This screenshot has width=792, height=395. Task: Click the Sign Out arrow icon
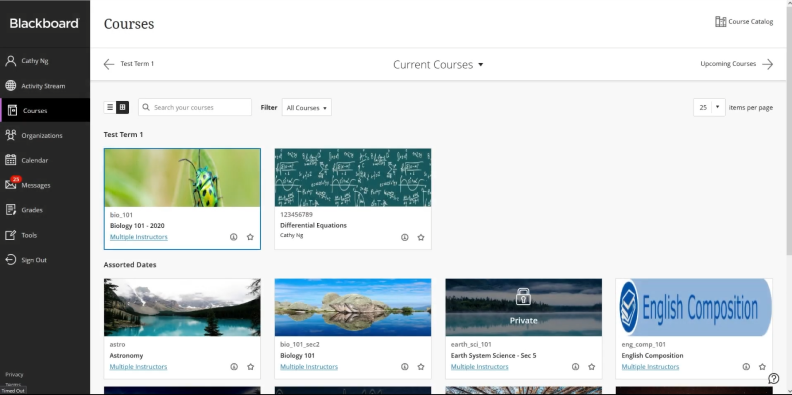(x=11, y=260)
